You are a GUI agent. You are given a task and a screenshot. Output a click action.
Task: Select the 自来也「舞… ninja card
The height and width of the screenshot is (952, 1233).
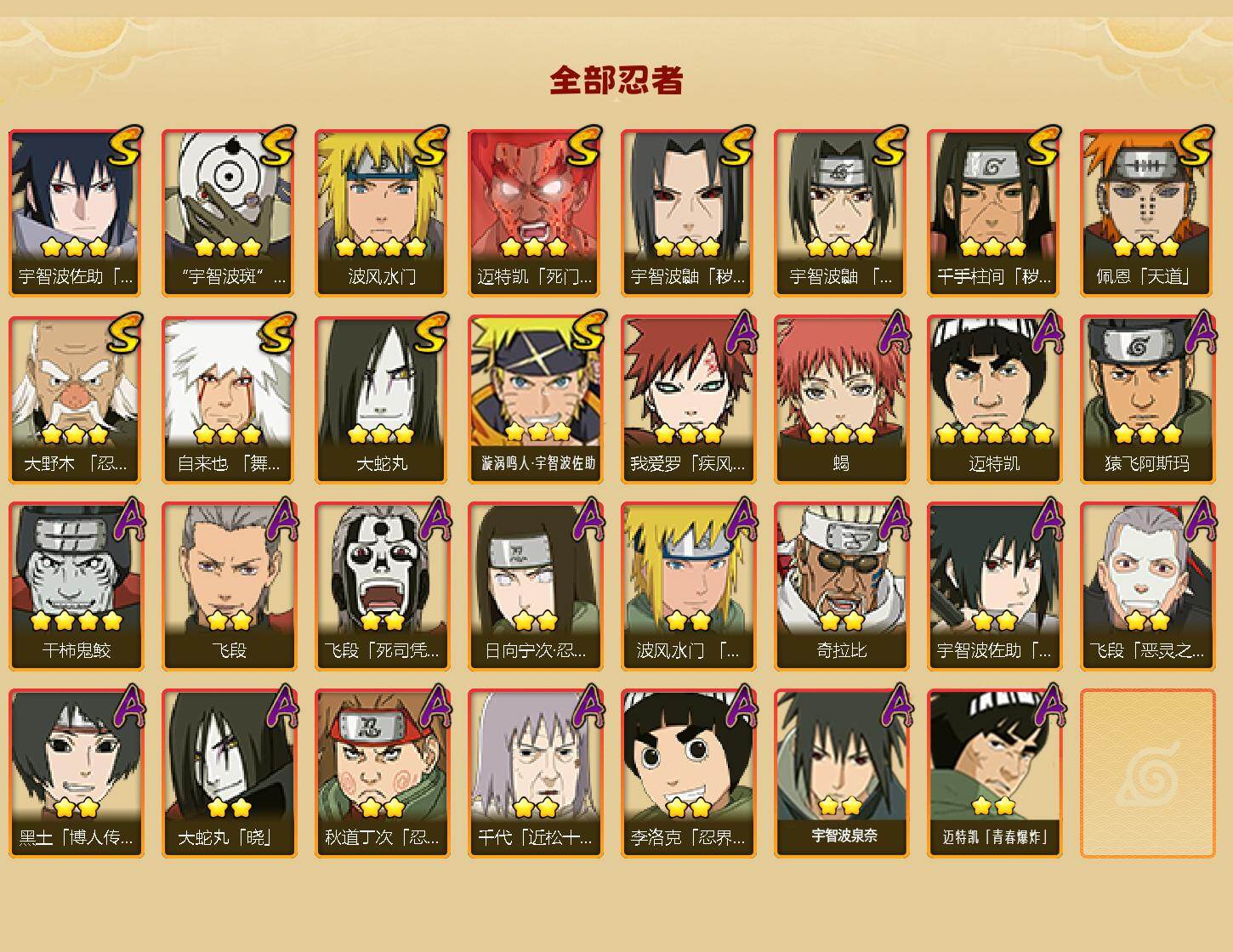(229, 399)
